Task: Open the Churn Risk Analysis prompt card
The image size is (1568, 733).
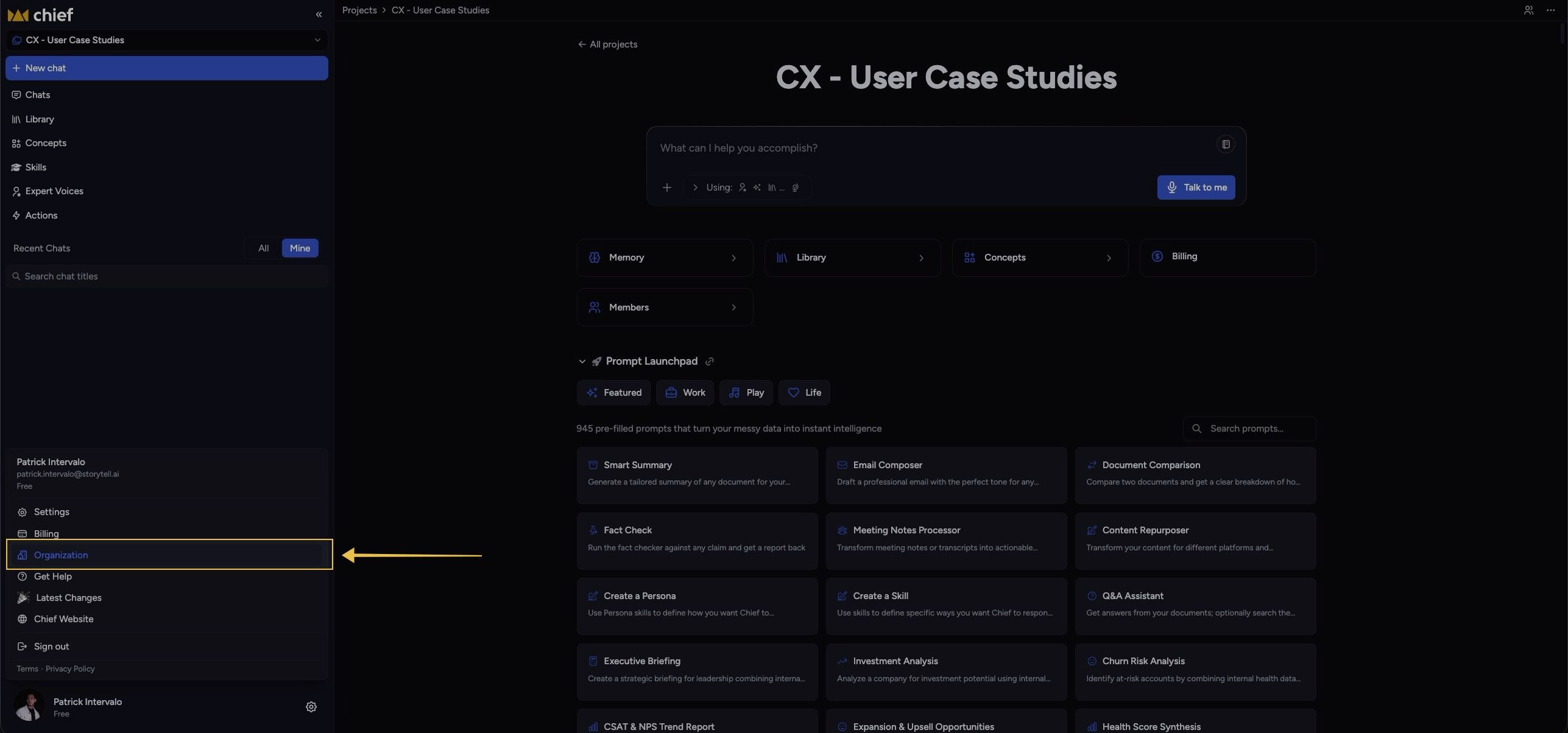Action: tap(1195, 672)
